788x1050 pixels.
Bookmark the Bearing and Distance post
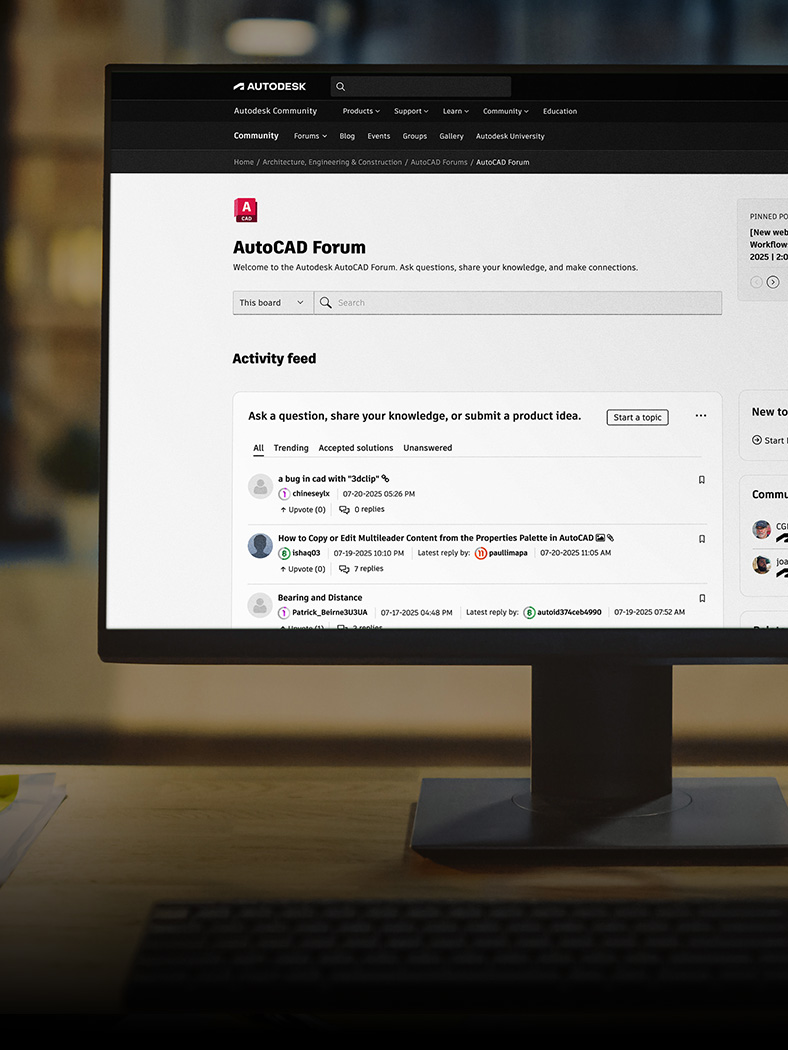702,598
